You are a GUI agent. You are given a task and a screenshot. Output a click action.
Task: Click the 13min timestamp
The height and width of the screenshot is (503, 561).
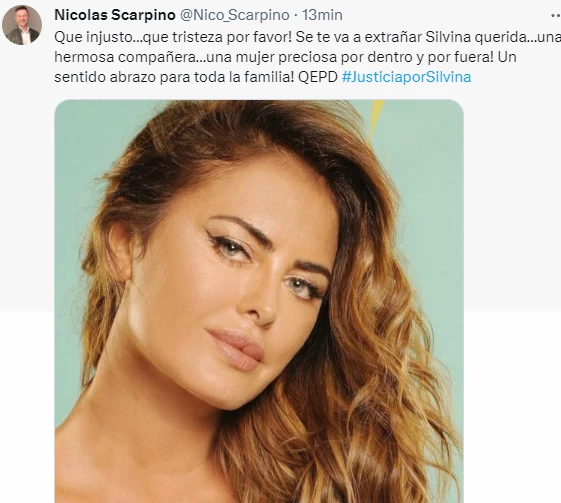click(322, 15)
